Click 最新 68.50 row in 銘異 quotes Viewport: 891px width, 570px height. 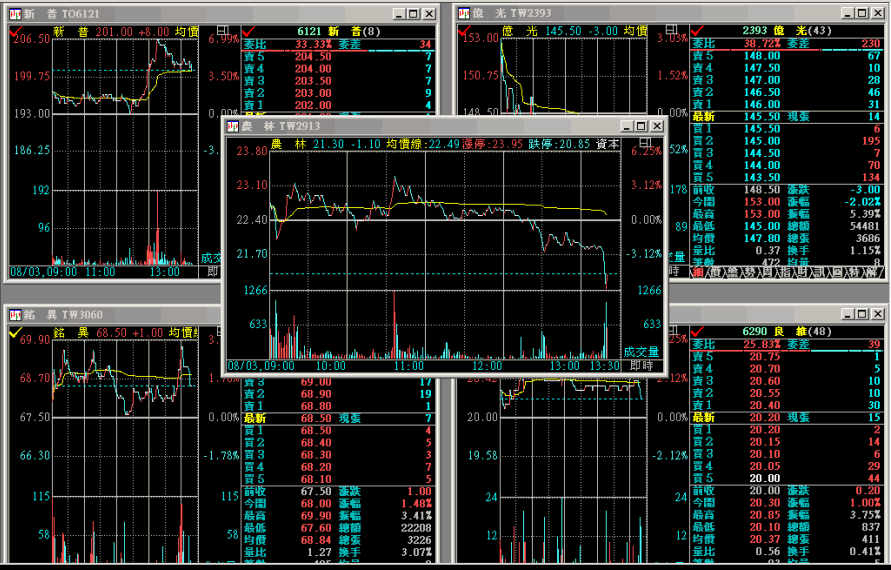click(338, 418)
